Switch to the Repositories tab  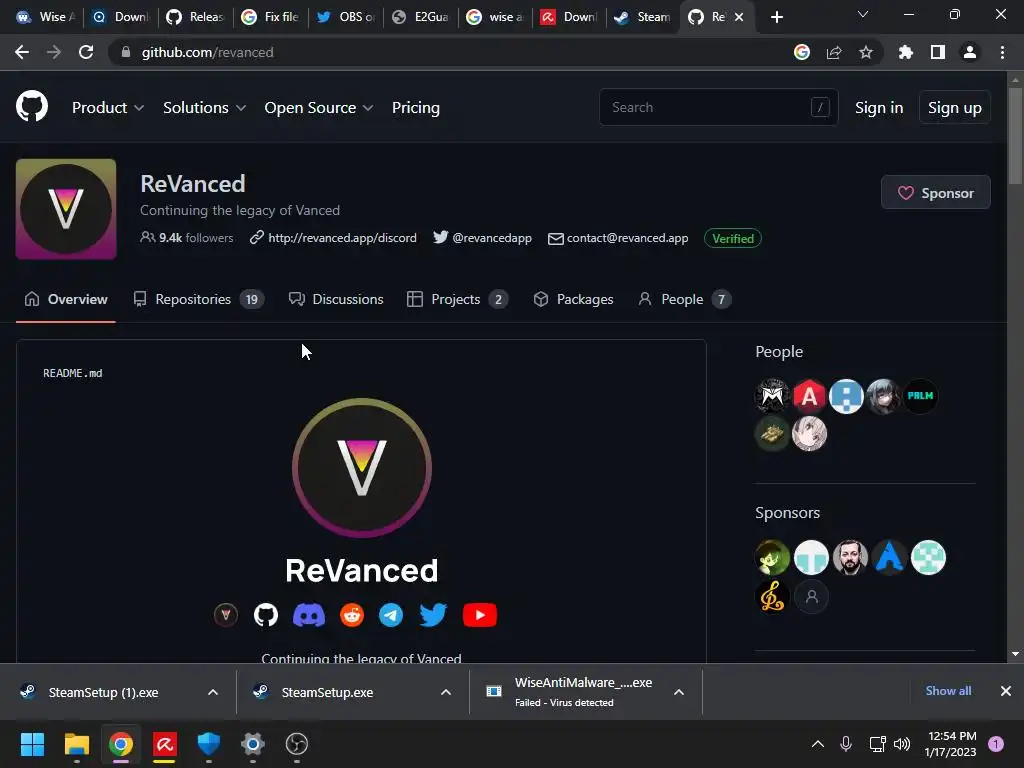coord(199,299)
